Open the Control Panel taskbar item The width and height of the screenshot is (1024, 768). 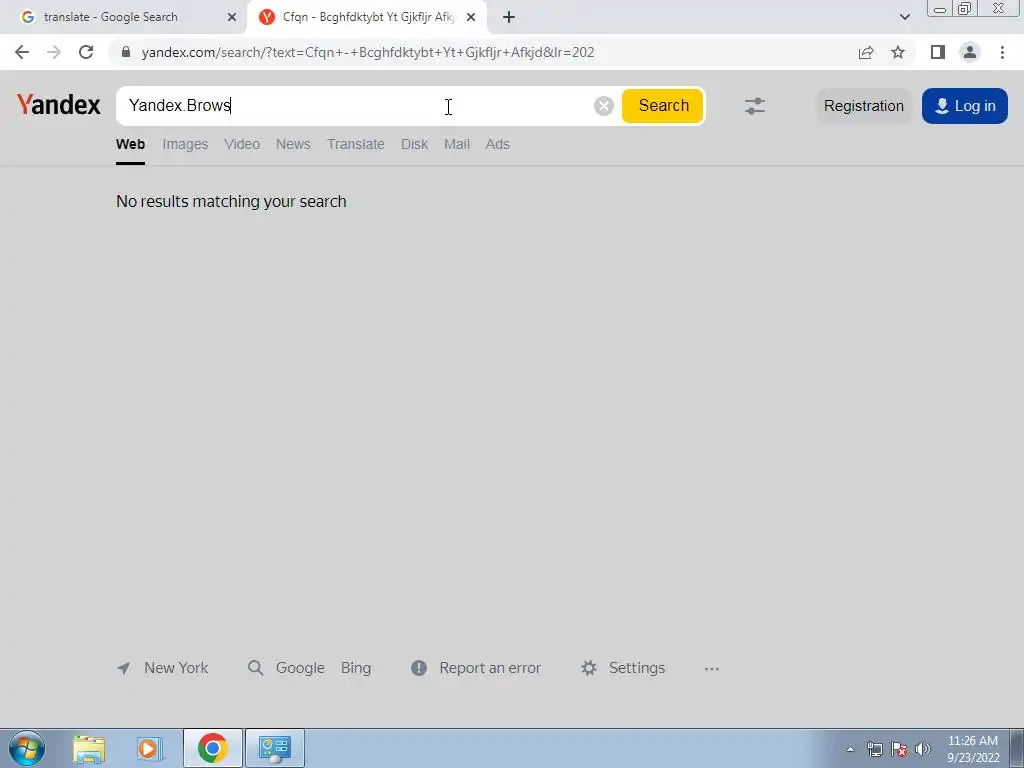(274, 748)
